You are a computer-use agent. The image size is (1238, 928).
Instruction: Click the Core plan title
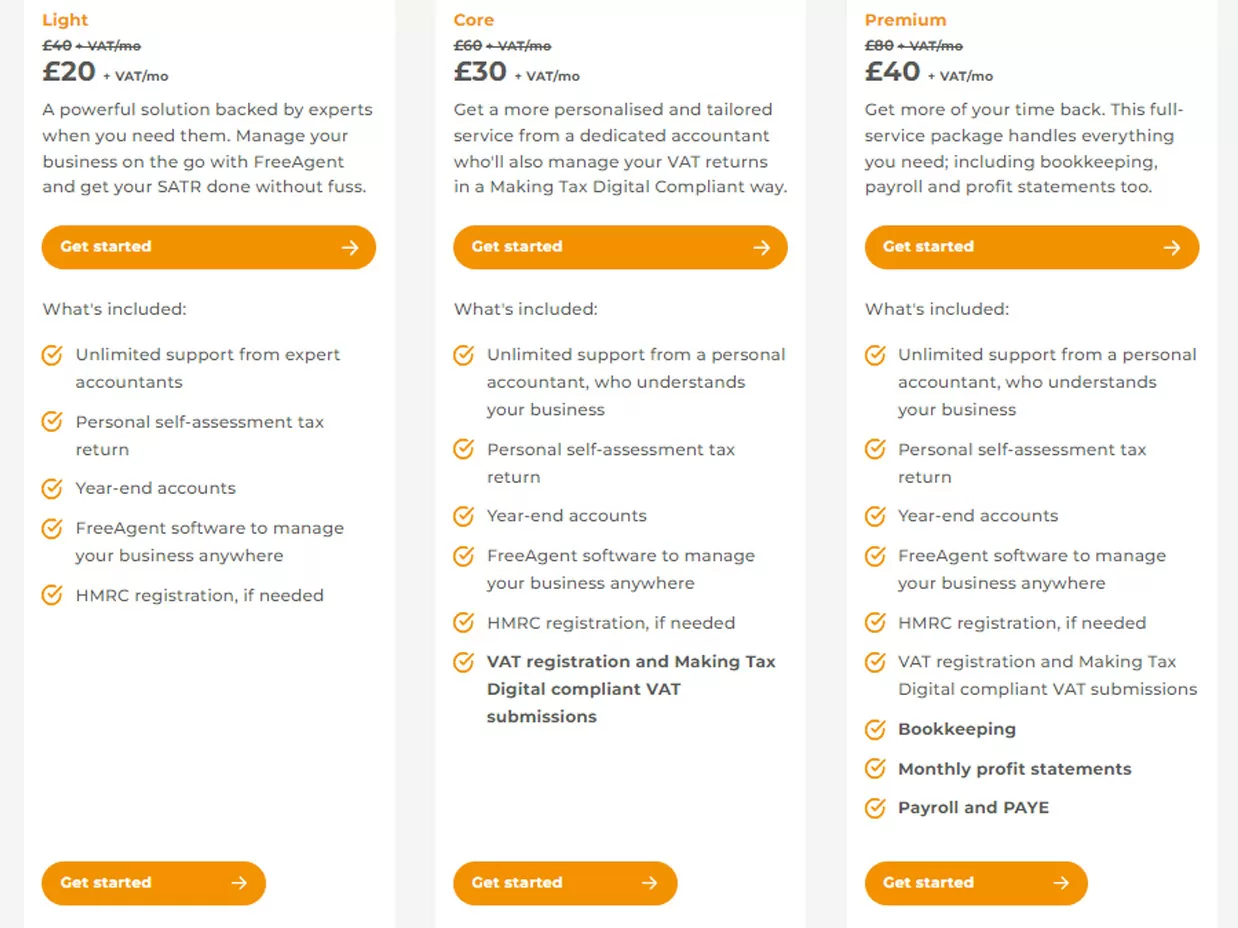pos(474,20)
